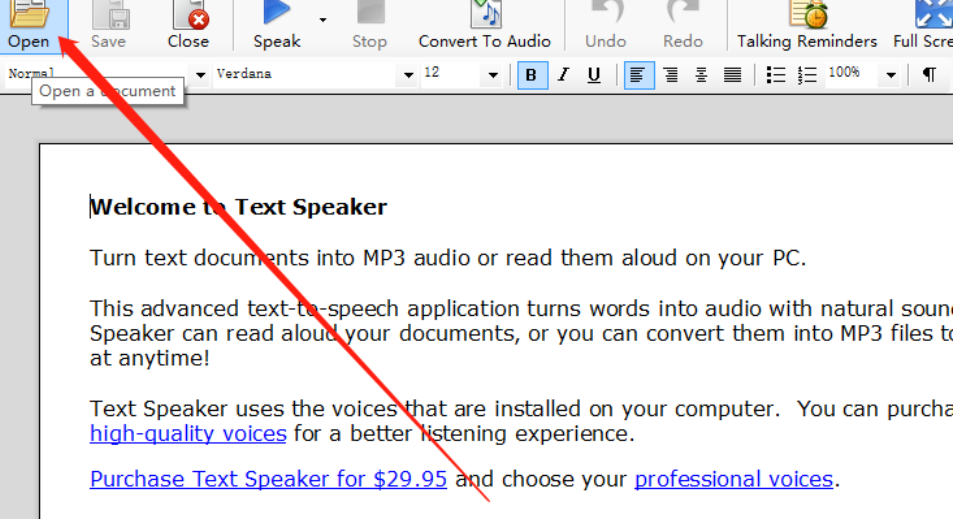Open the 100% zoom dropdown

pyautogui.click(x=891, y=75)
